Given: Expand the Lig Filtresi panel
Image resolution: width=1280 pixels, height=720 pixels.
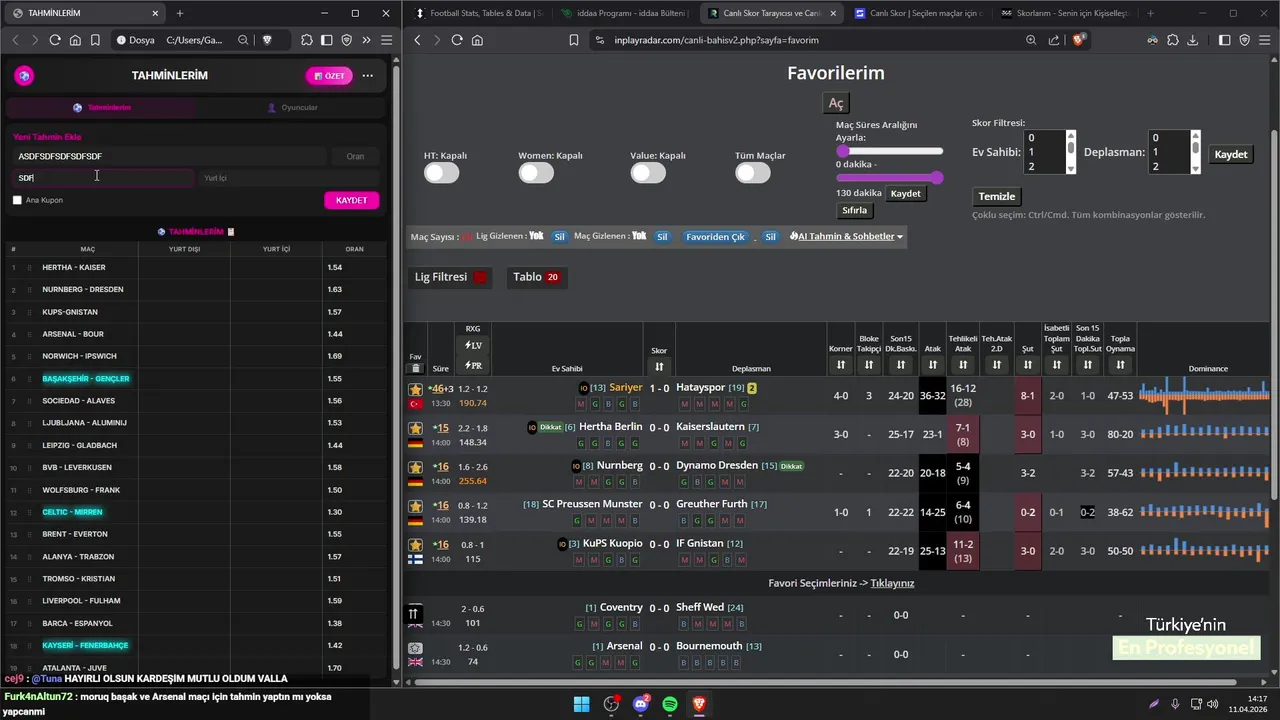Looking at the screenshot, I should 451,277.
